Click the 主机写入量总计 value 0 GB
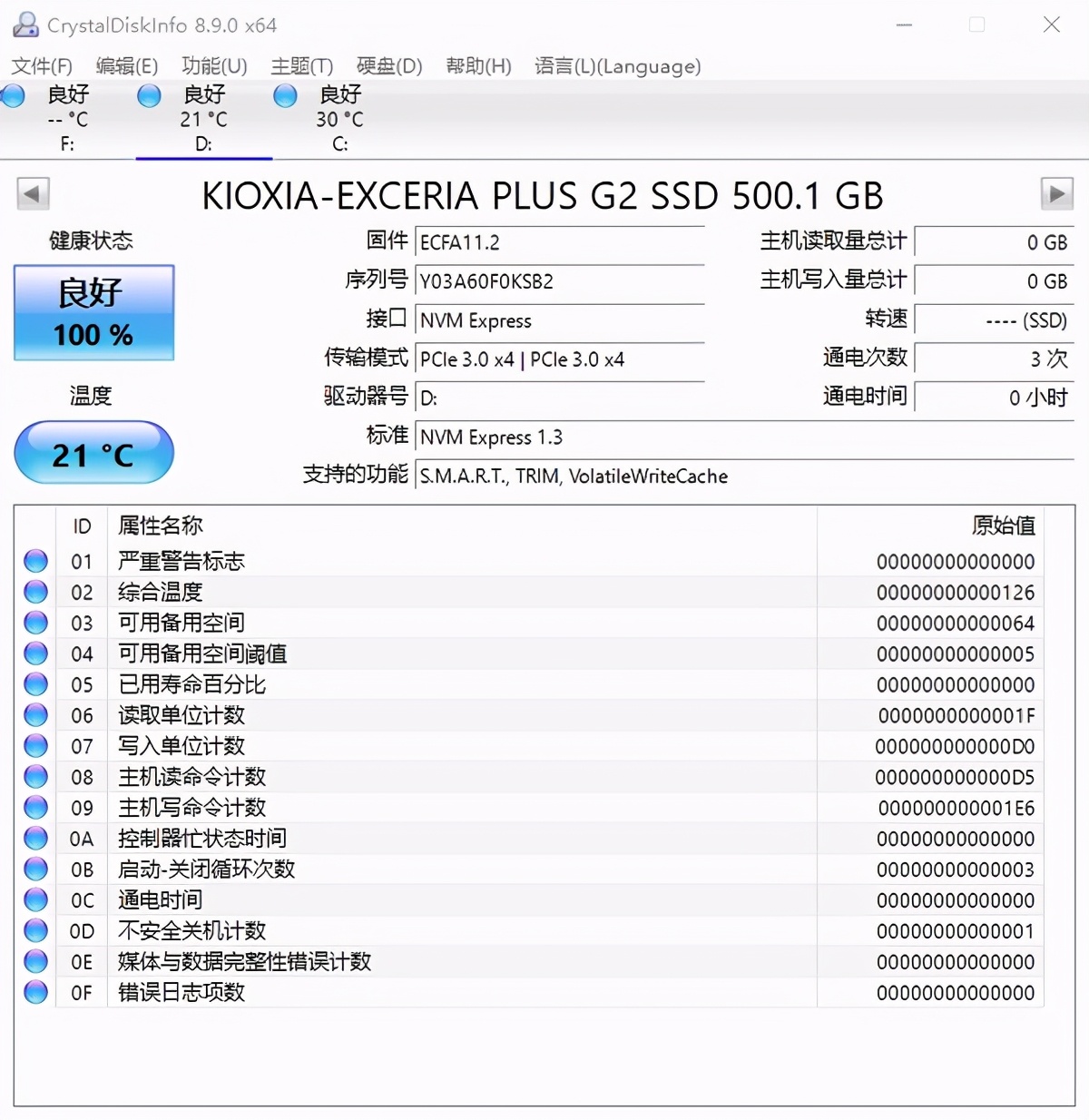The image size is (1089, 1120). pos(995,281)
